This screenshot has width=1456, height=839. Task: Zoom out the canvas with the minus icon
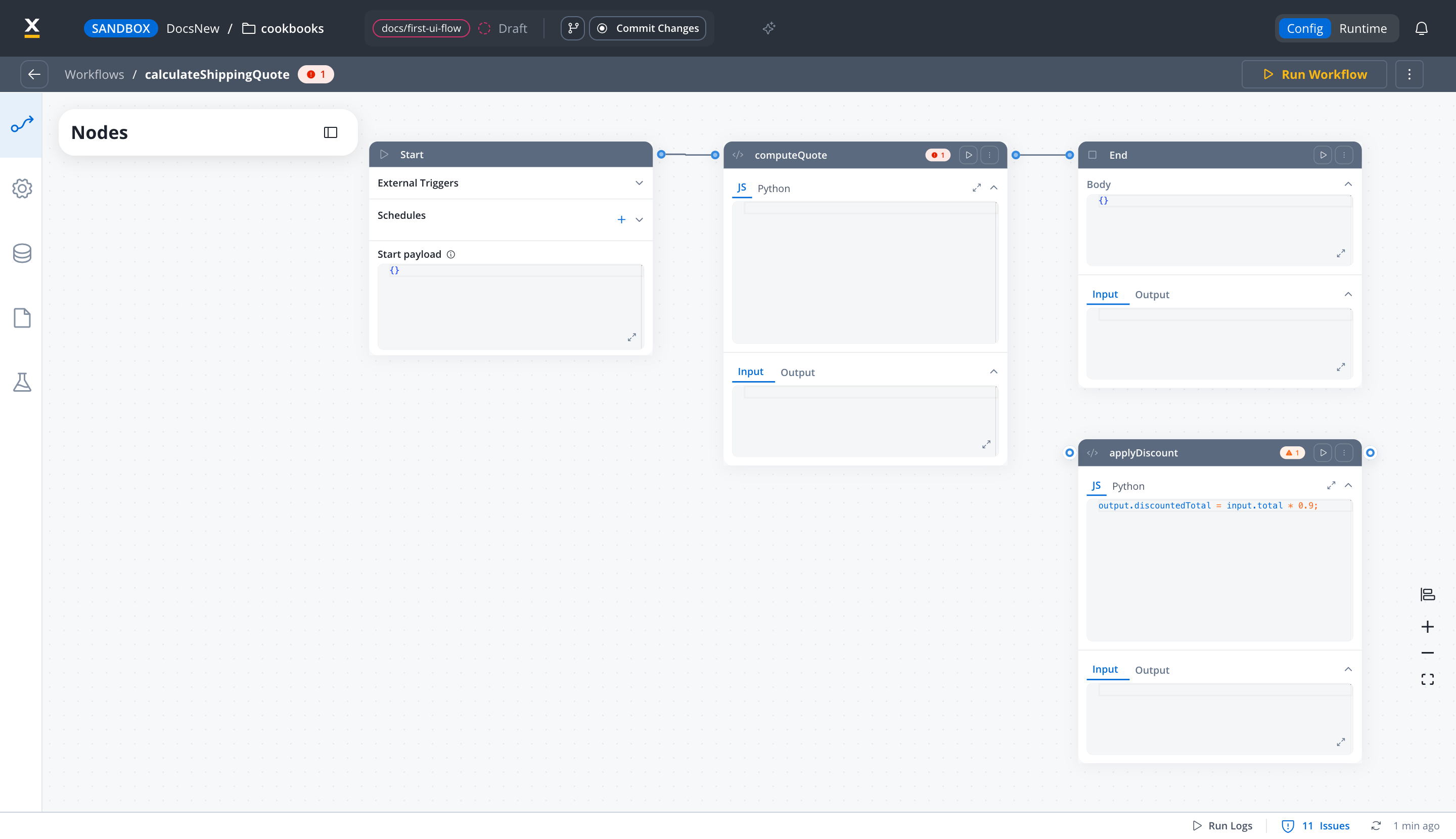click(x=1427, y=653)
